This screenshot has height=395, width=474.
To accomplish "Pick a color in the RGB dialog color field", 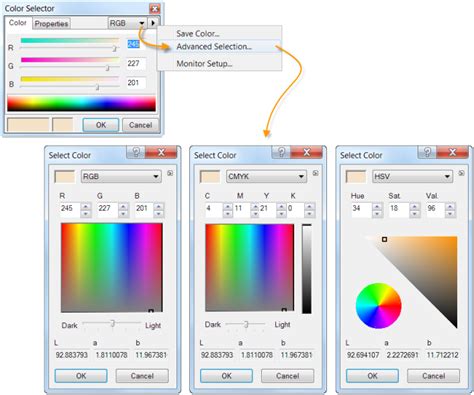I will (112, 268).
